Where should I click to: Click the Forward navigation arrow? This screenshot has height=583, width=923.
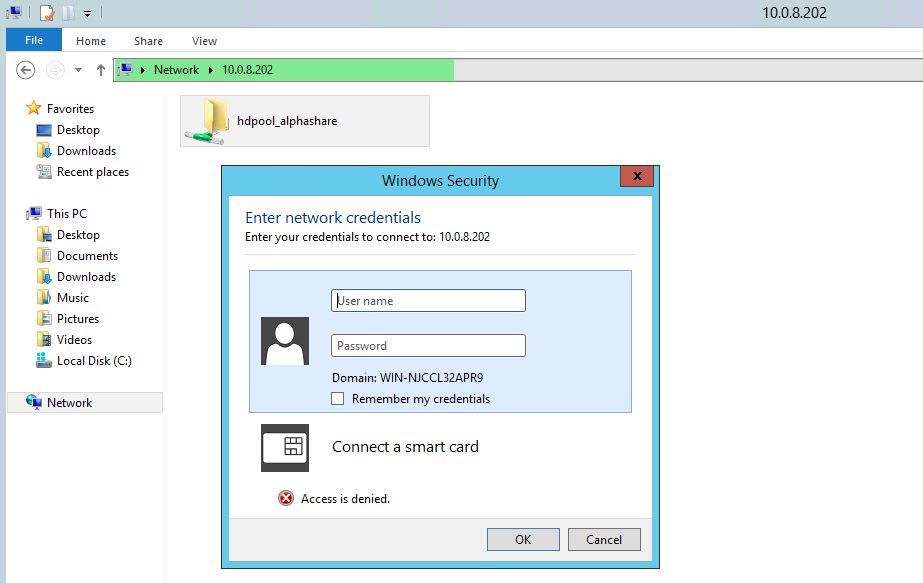click(55, 70)
